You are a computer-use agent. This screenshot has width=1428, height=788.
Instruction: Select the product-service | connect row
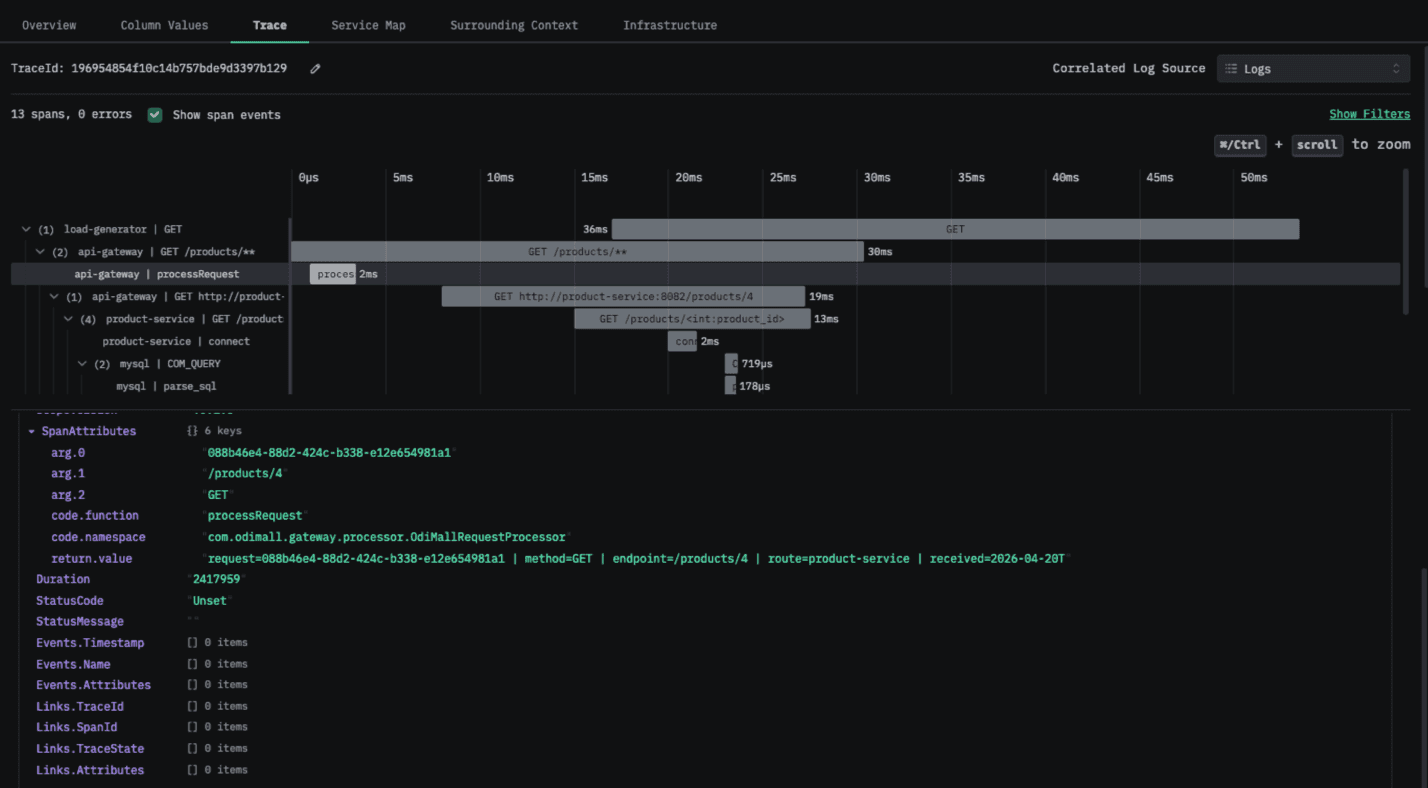(x=176, y=342)
